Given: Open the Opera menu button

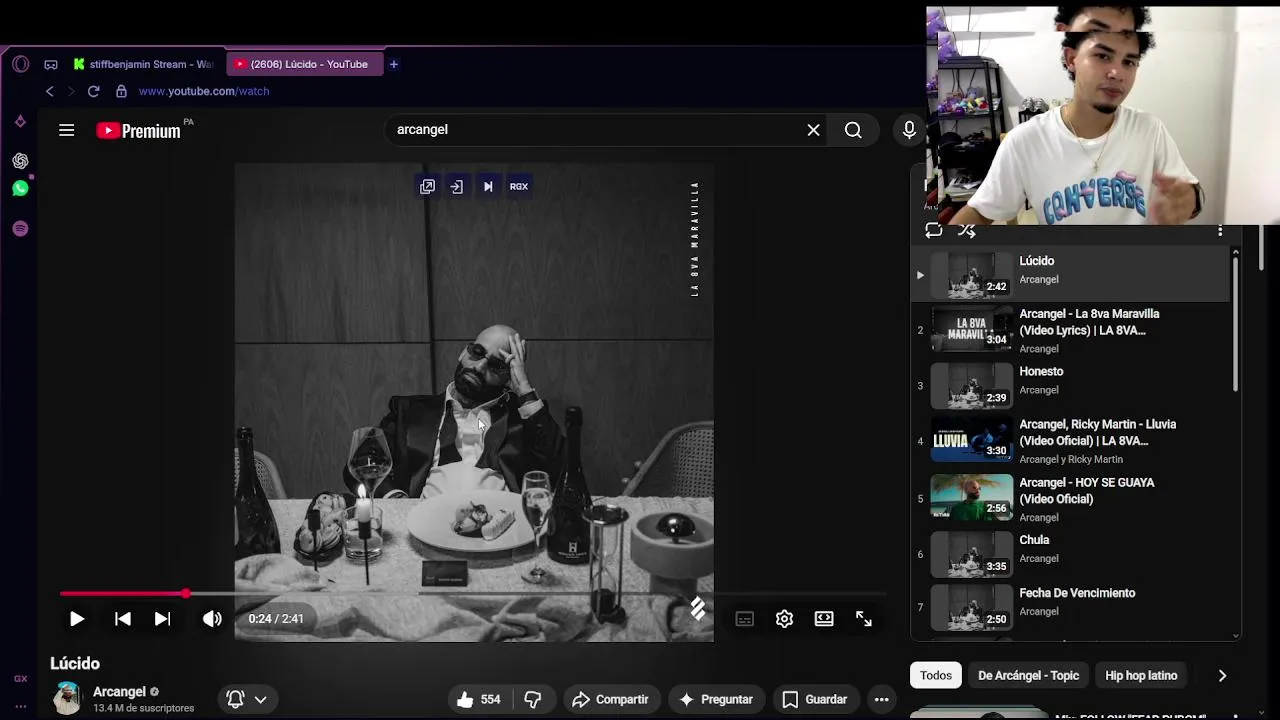Looking at the screenshot, I should coord(20,64).
